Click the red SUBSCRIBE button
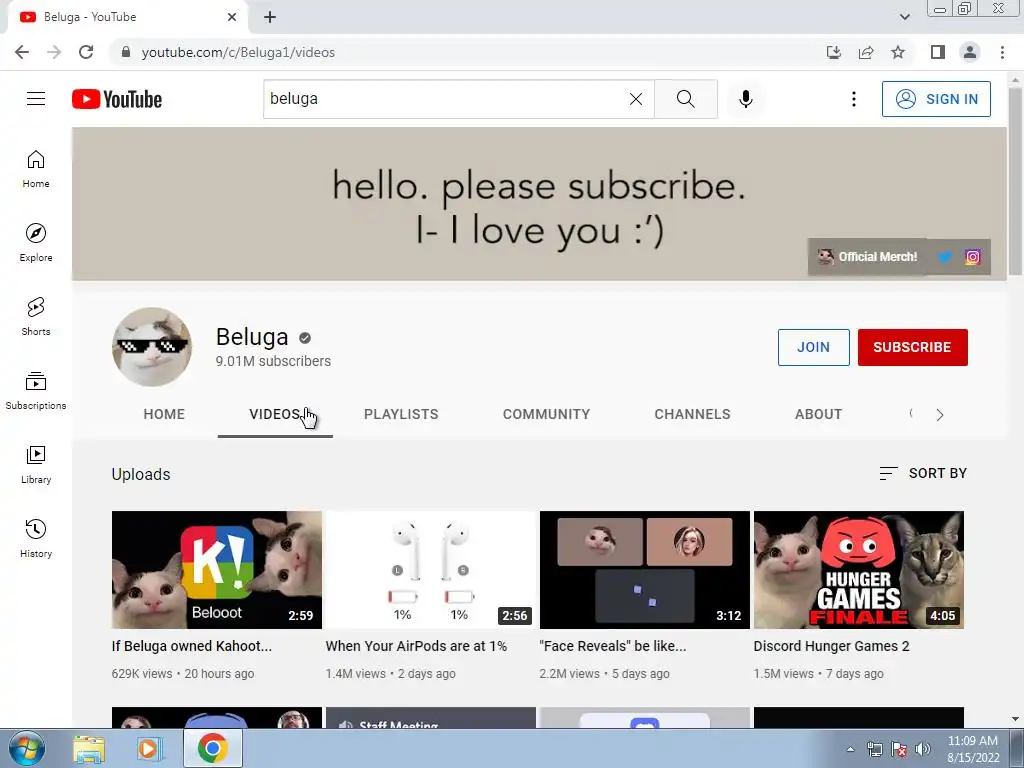 tap(912, 347)
